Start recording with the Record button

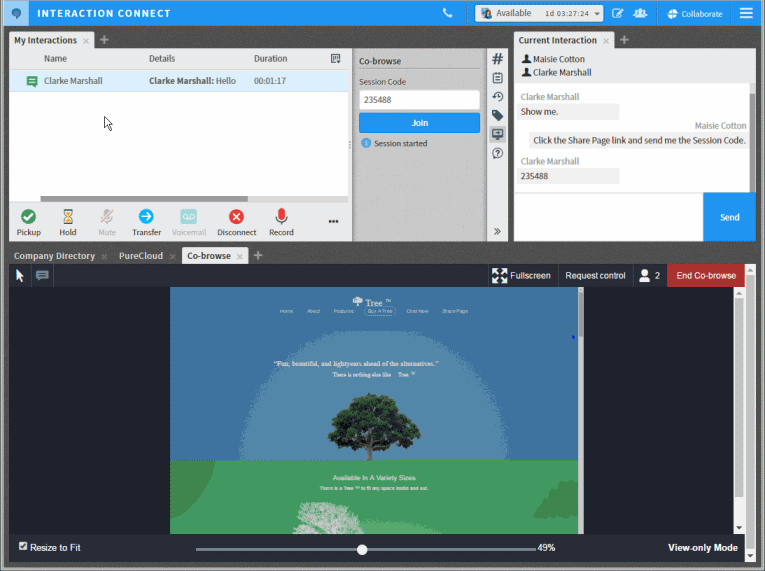pos(281,217)
